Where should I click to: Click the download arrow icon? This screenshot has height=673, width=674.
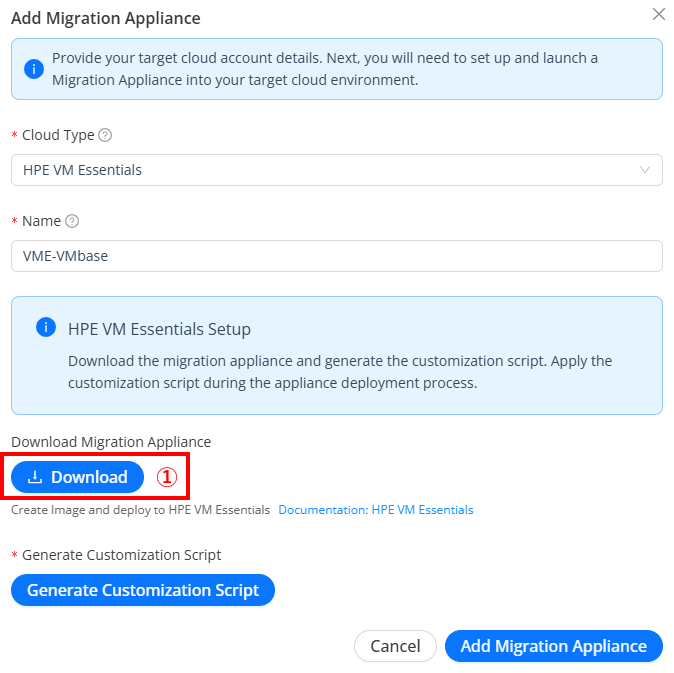tap(35, 477)
